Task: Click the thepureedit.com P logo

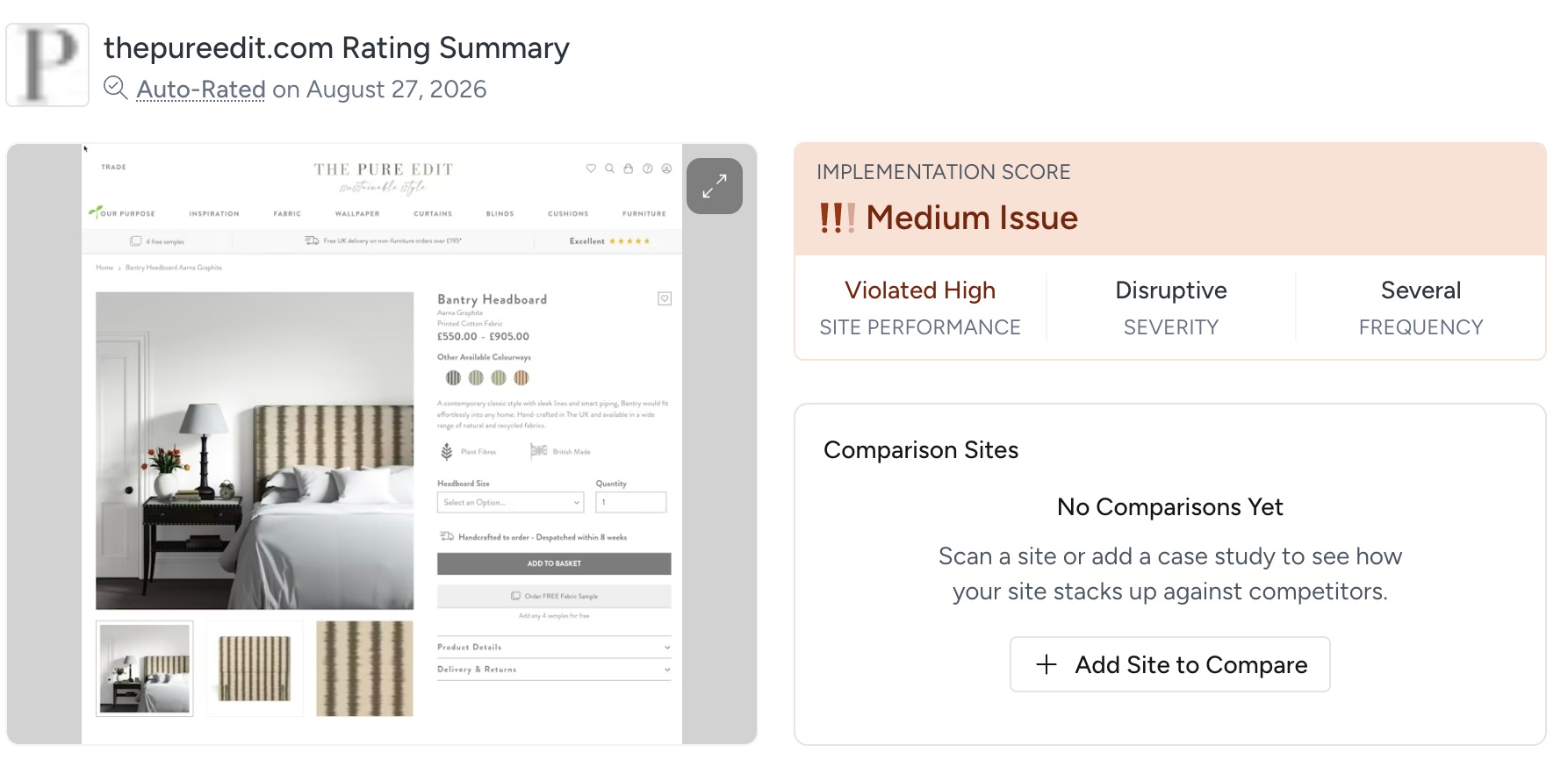Action: [47, 65]
